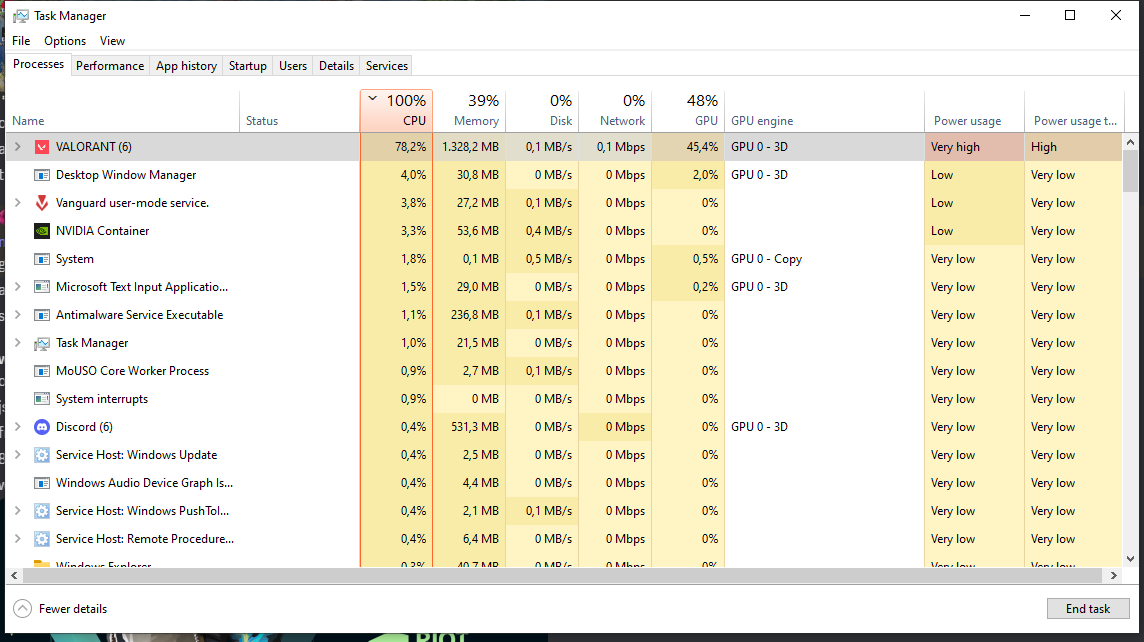Click the End task button
The image size is (1144, 642).
click(x=1088, y=608)
